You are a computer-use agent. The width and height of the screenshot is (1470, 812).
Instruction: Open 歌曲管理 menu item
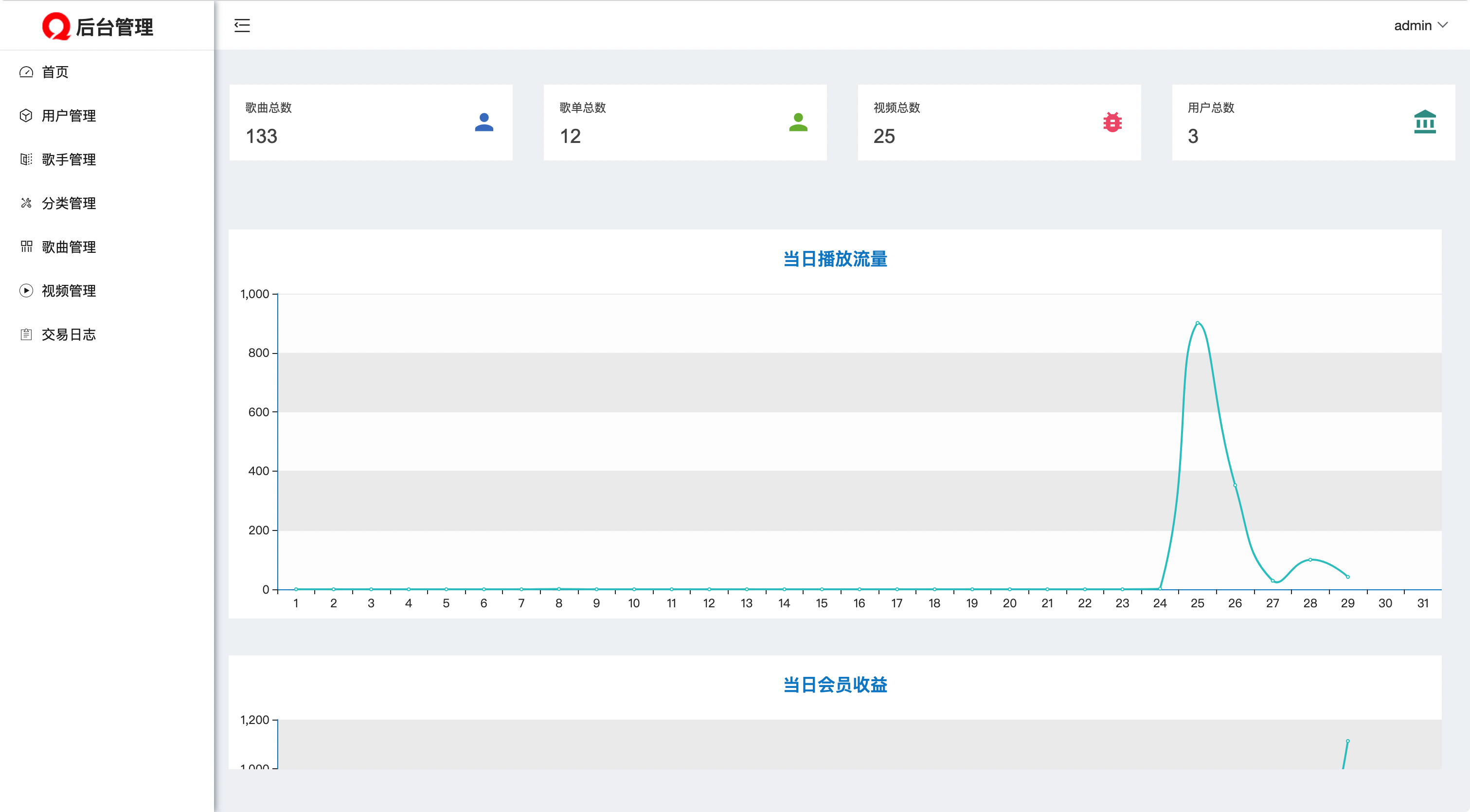107,247
